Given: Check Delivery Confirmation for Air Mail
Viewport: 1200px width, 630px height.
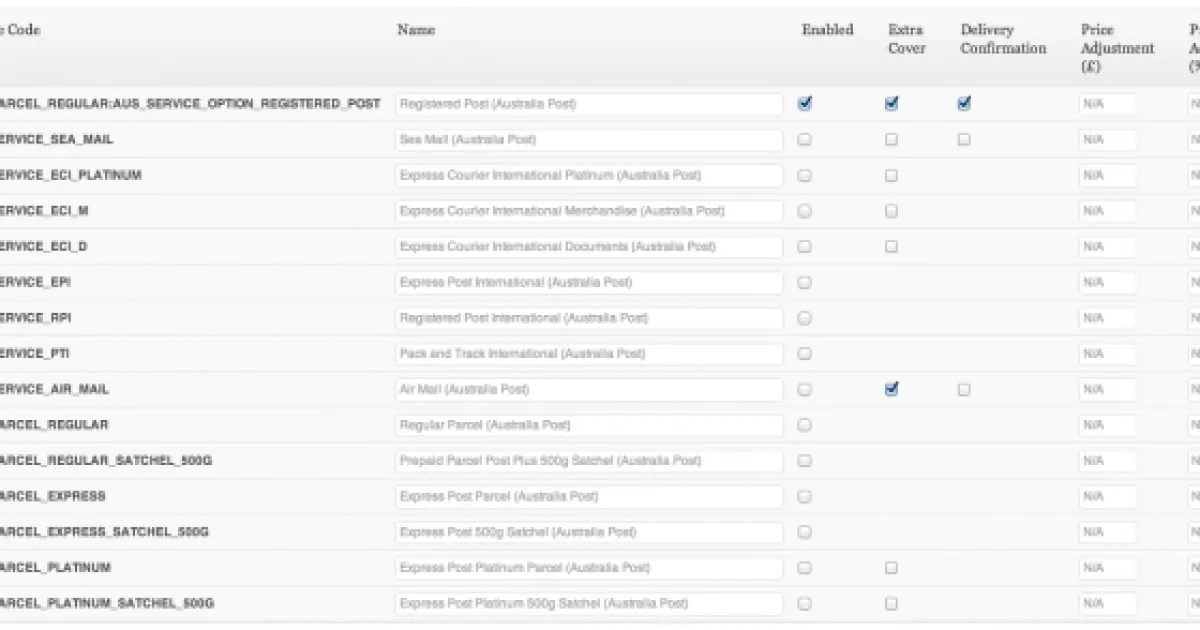Looking at the screenshot, I should click(x=964, y=390).
